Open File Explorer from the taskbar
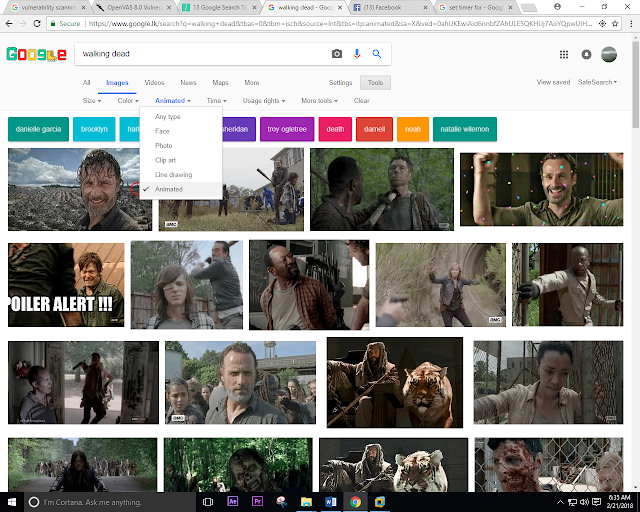This screenshot has width=640, height=512. click(306, 502)
